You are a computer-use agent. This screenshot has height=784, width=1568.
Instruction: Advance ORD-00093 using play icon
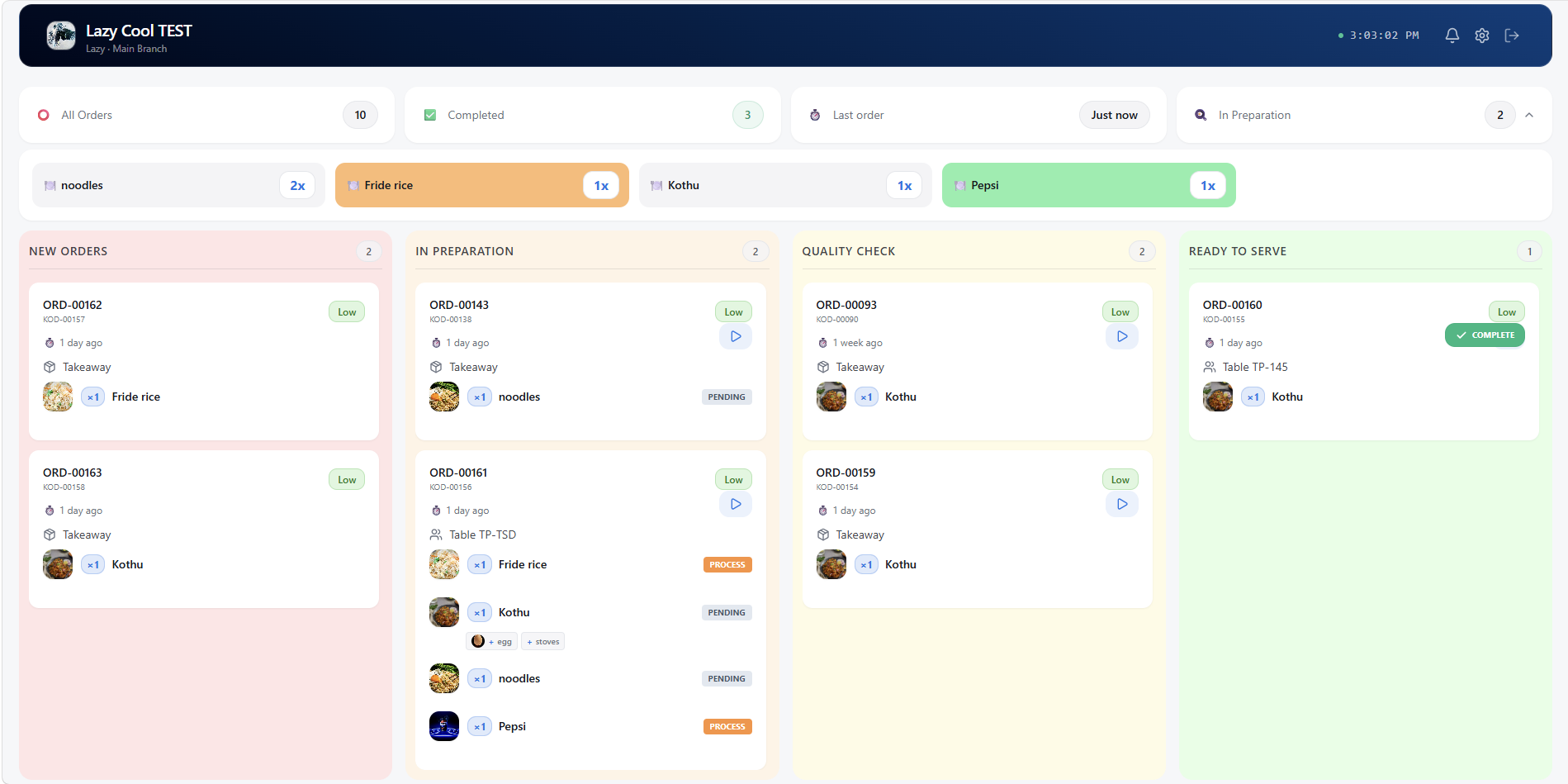pos(1122,336)
